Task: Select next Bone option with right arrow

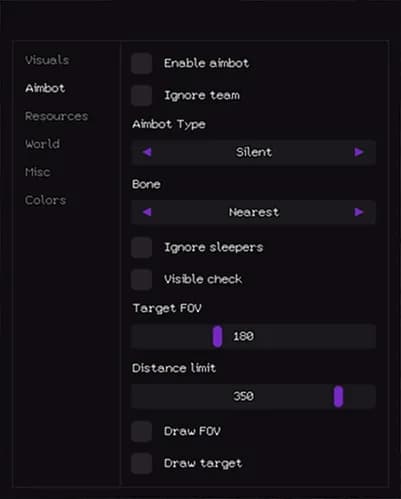Action: tap(359, 212)
